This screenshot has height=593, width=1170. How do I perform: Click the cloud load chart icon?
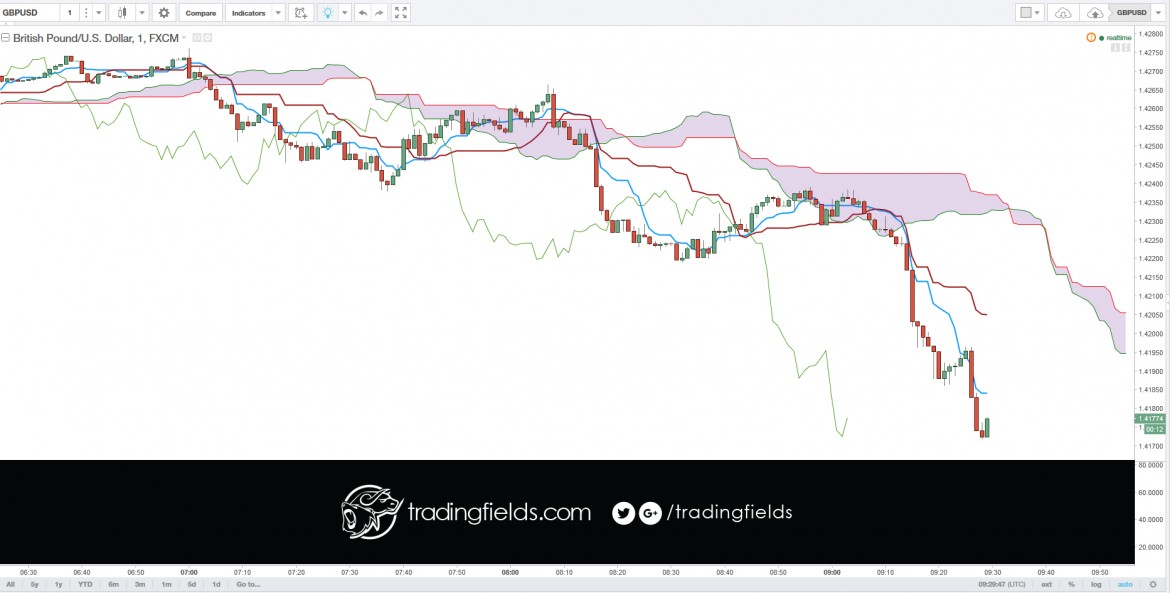coord(1063,13)
